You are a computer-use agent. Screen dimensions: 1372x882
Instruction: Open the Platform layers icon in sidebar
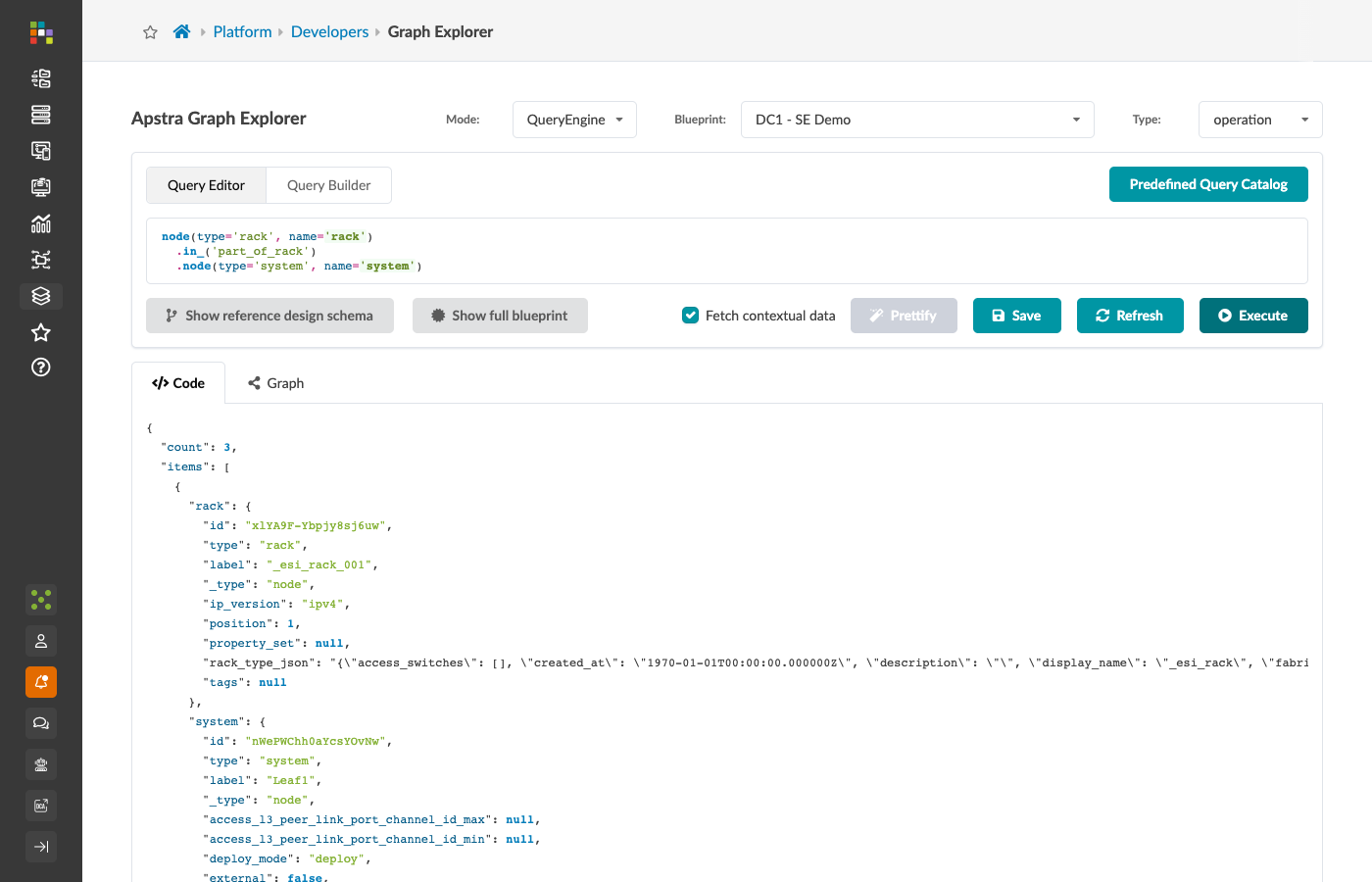(x=41, y=296)
